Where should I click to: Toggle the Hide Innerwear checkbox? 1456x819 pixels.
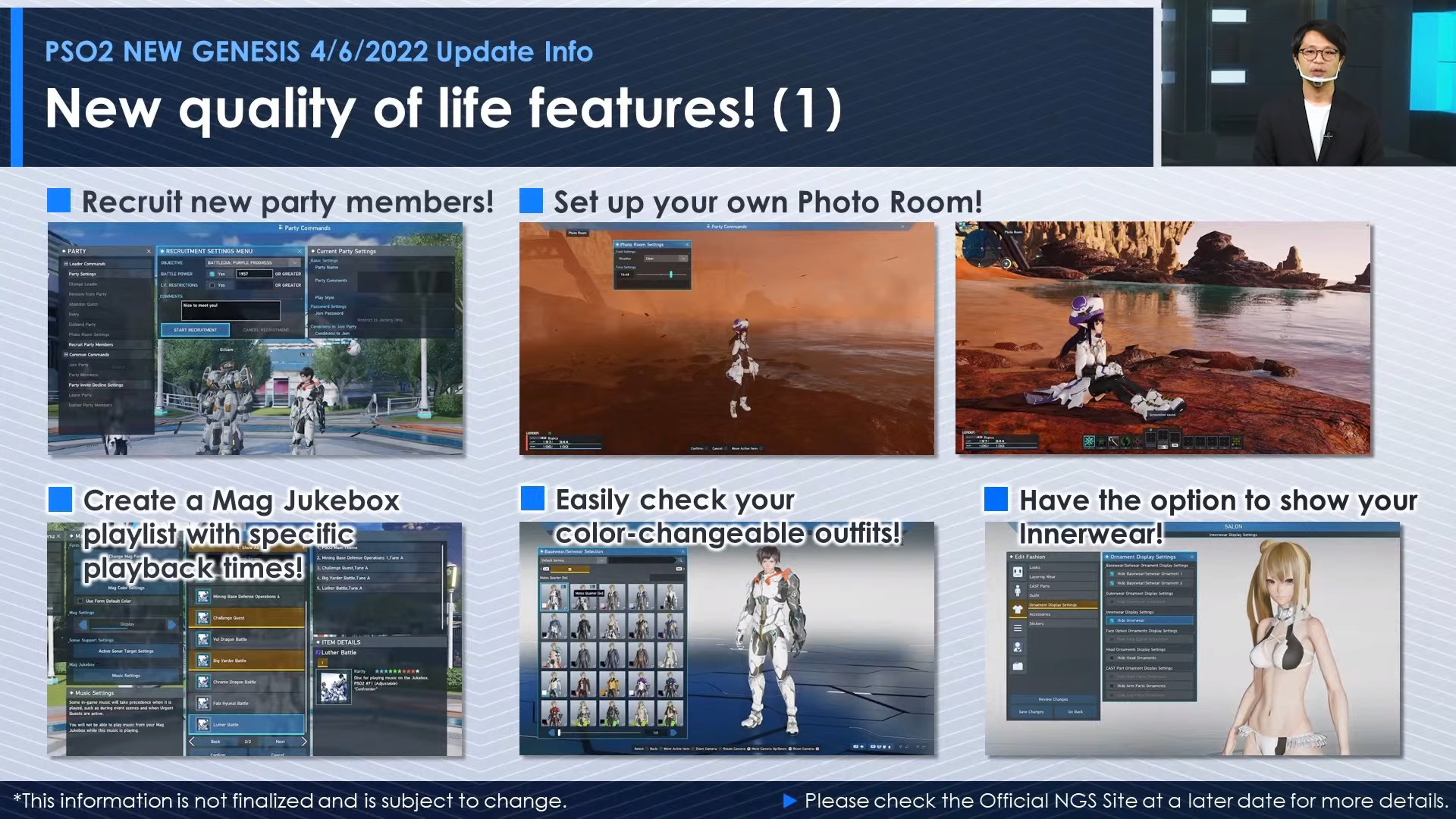pyautogui.click(x=1112, y=620)
